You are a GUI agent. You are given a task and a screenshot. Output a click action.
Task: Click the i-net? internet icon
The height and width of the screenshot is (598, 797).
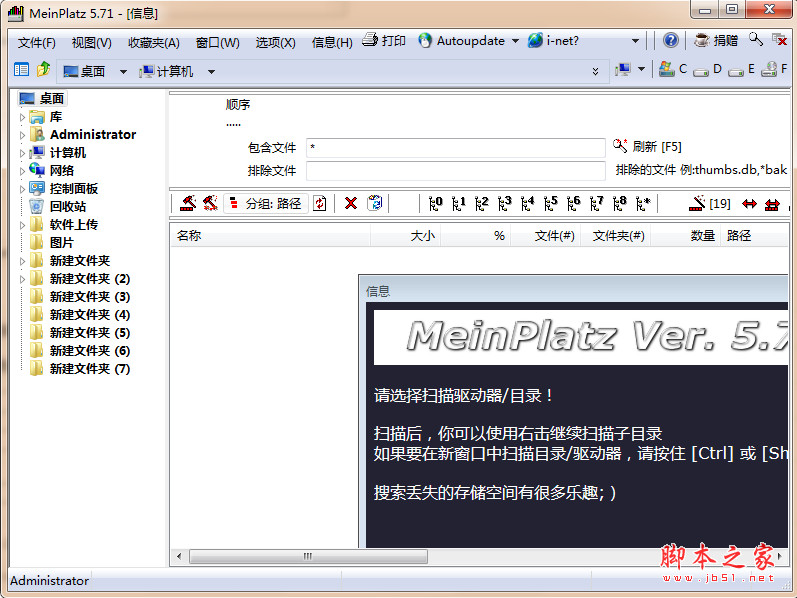535,40
